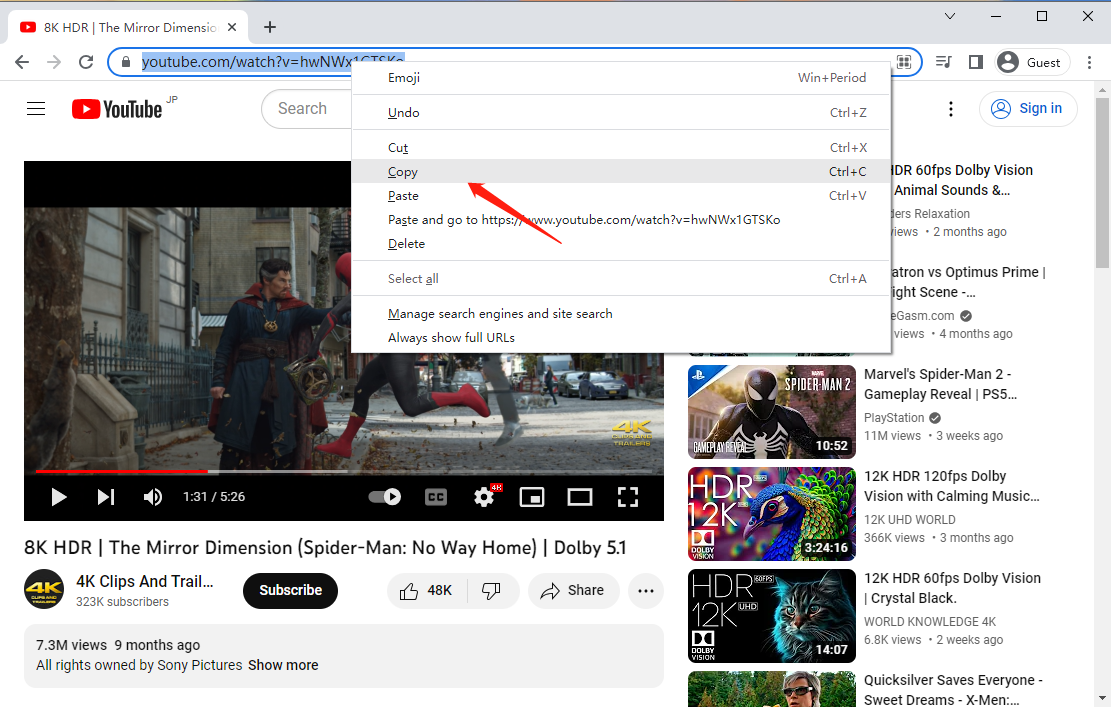Dislike the video
Viewport: 1111px width, 707px height.
[x=492, y=591]
